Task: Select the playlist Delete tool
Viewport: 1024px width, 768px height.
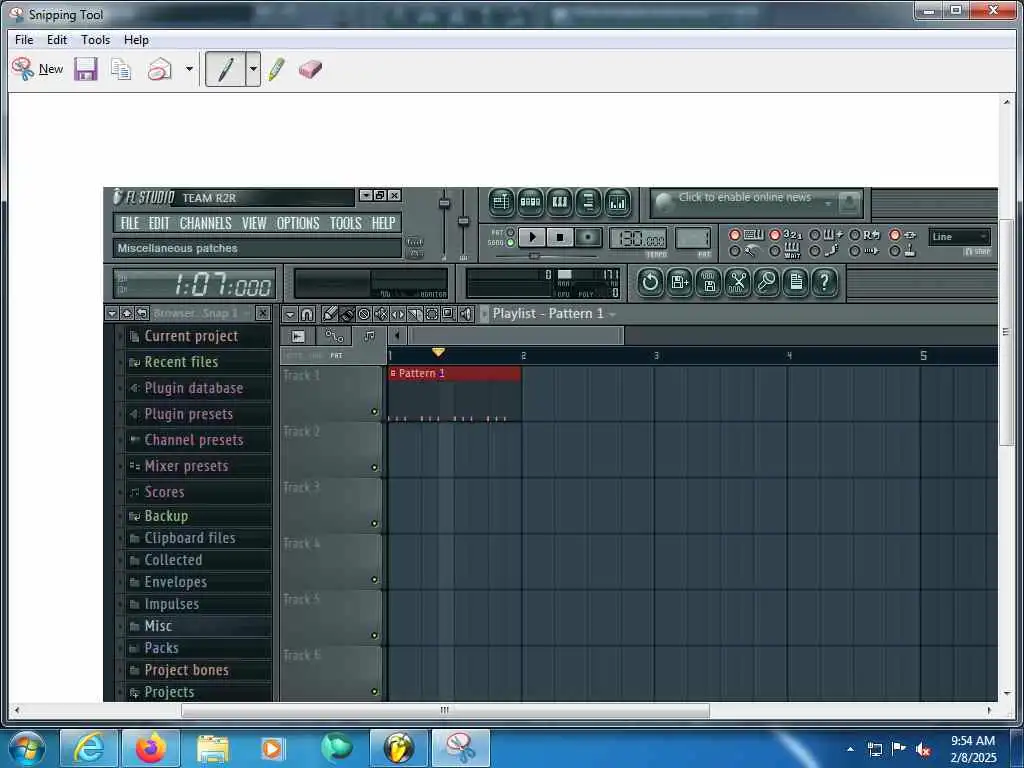Action: pyautogui.click(x=364, y=314)
